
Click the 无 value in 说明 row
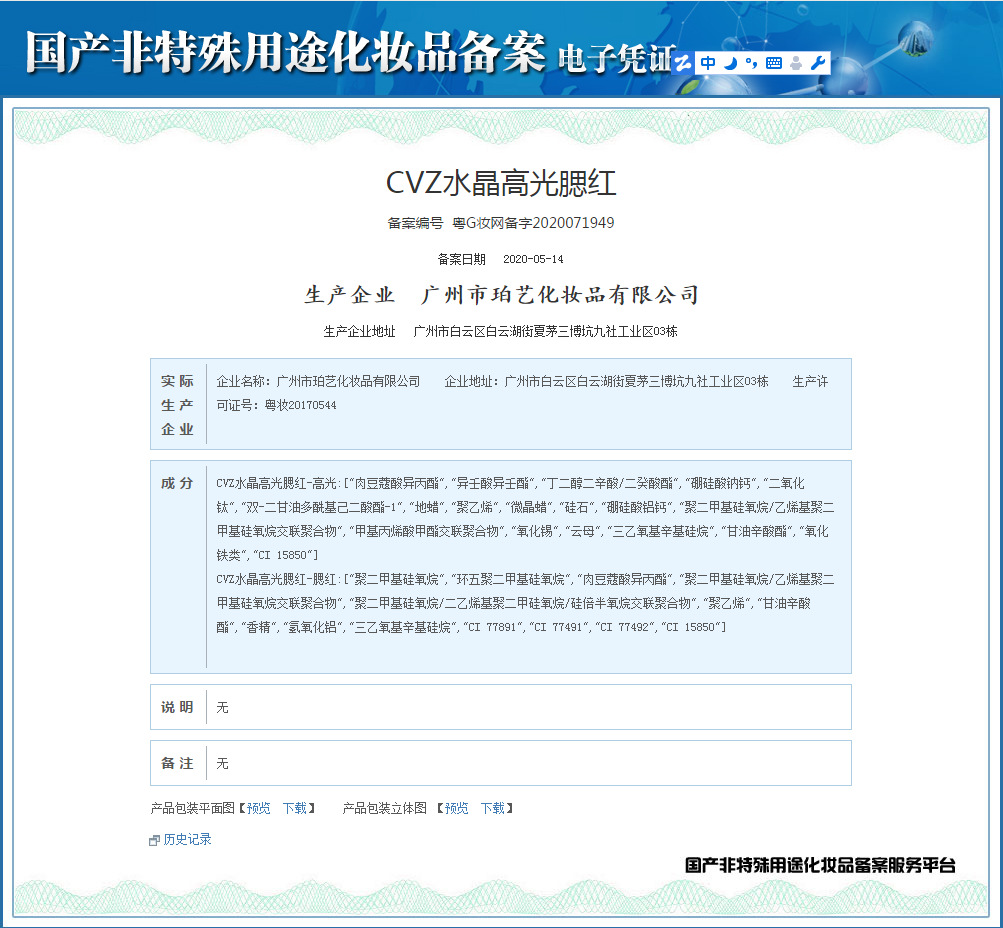pyautogui.click(x=222, y=707)
